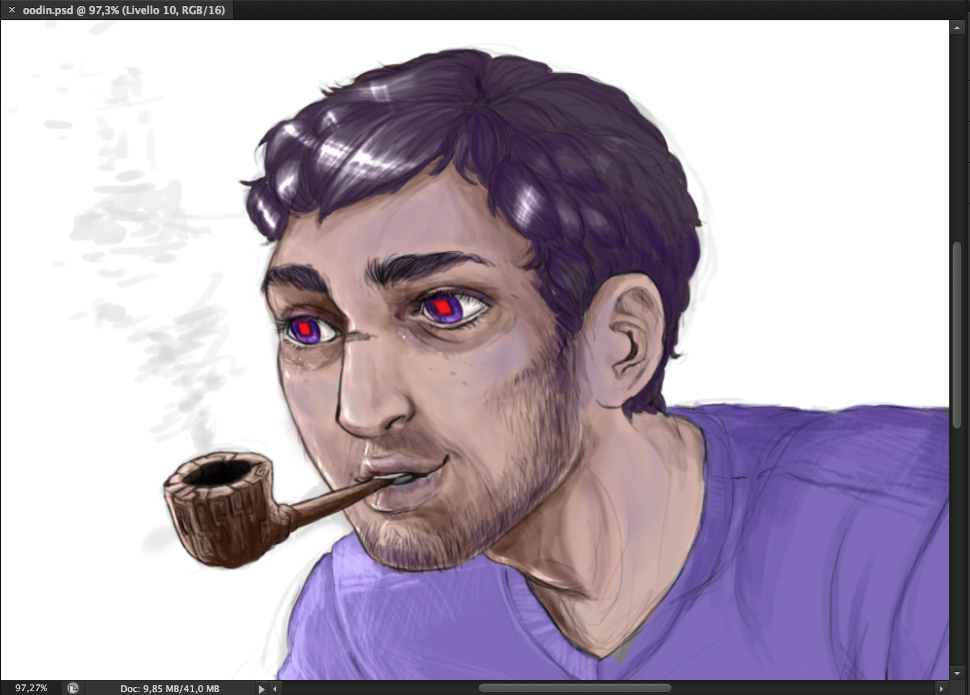
Task: Select the oodin.psd document tab
Action: 123,10
